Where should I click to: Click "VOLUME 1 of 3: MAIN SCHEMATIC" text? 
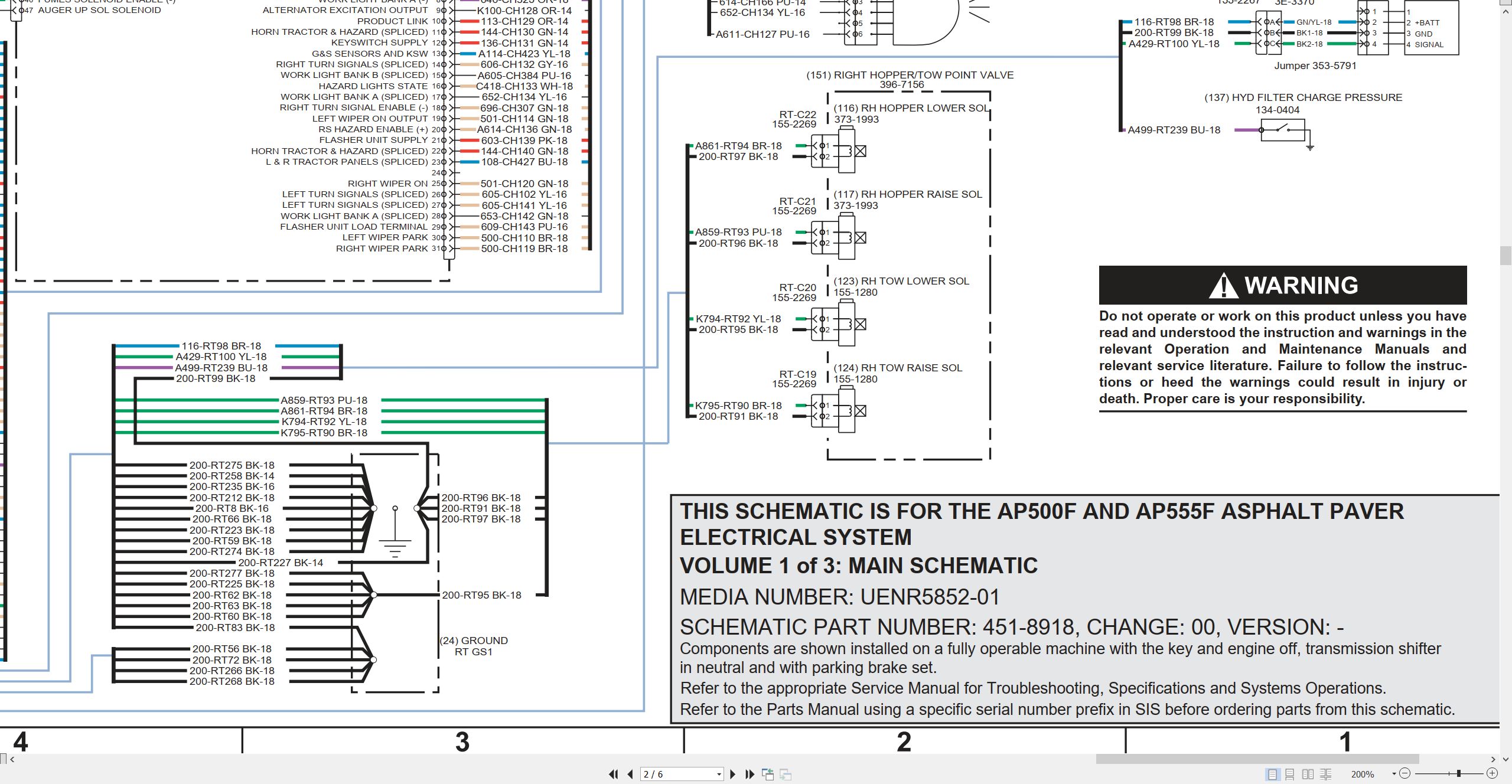tap(859, 566)
